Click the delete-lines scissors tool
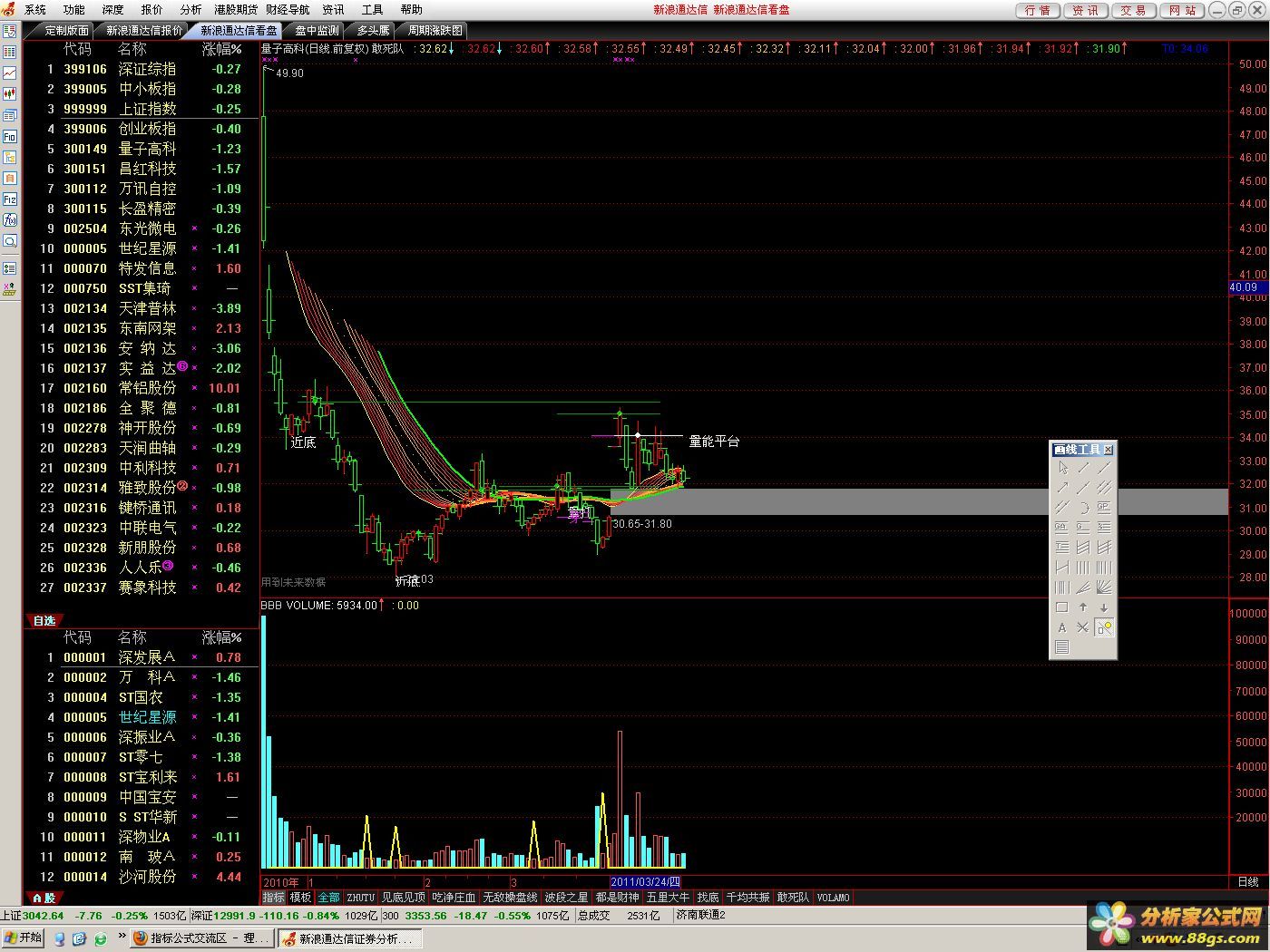1270x952 pixels. click(1083, 627)
